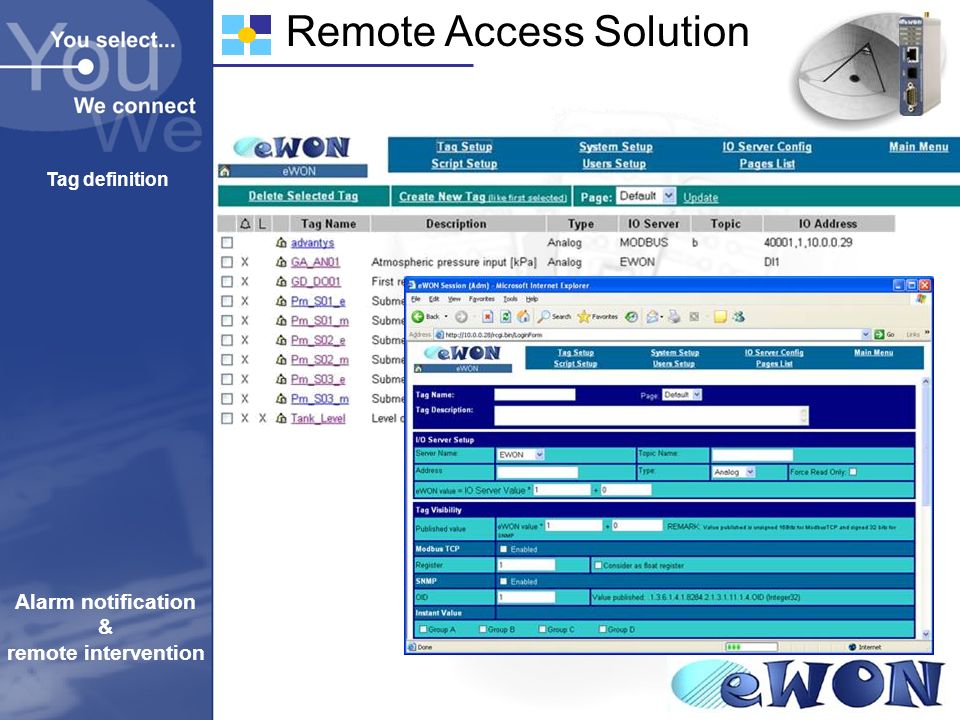Click the Topic Name input field
Image resolution: width=960 pixels, height=720 pixels.
[x=752, y=454]
